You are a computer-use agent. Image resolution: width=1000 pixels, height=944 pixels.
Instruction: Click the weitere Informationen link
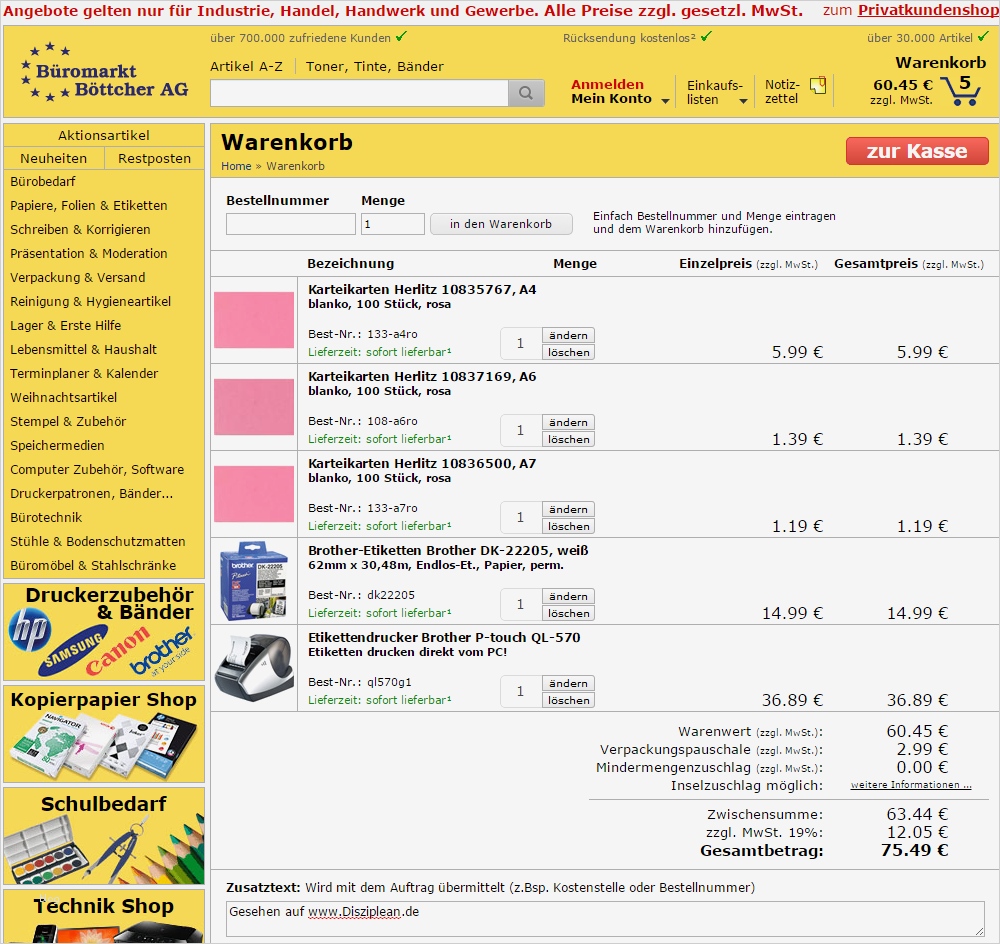[x=911, y=785]
